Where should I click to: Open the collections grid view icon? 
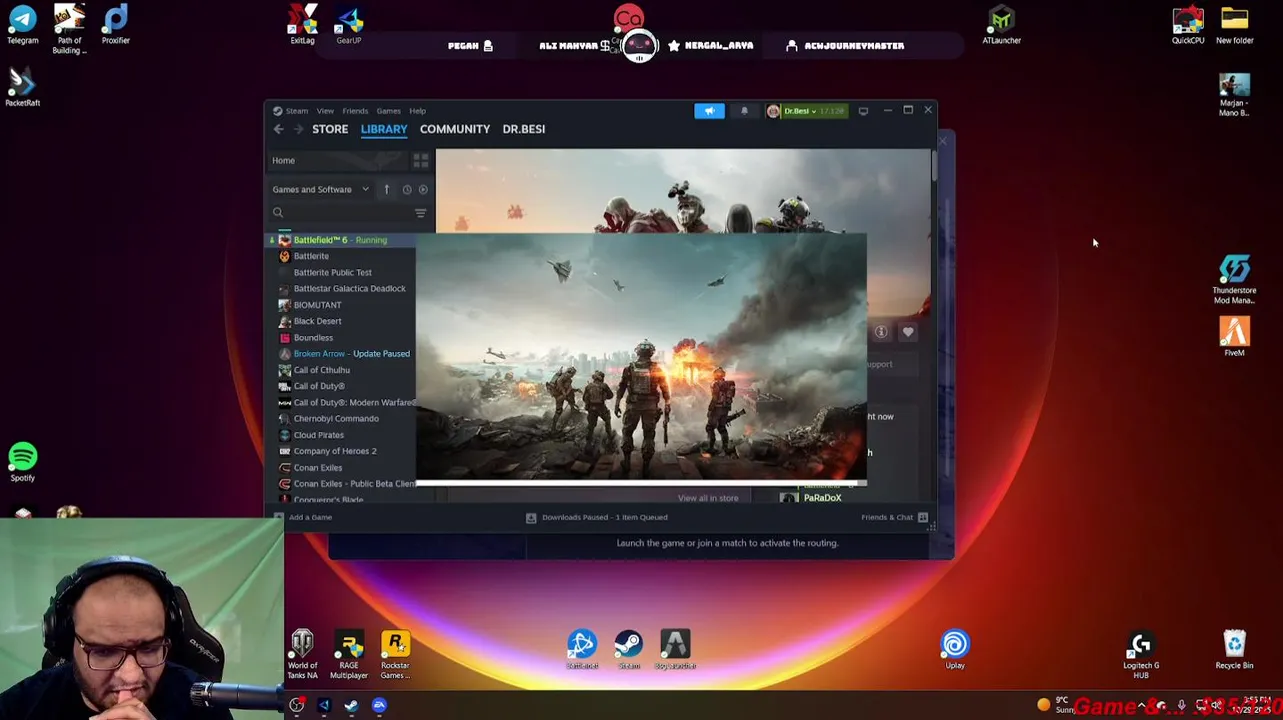[x=421, y=160]
